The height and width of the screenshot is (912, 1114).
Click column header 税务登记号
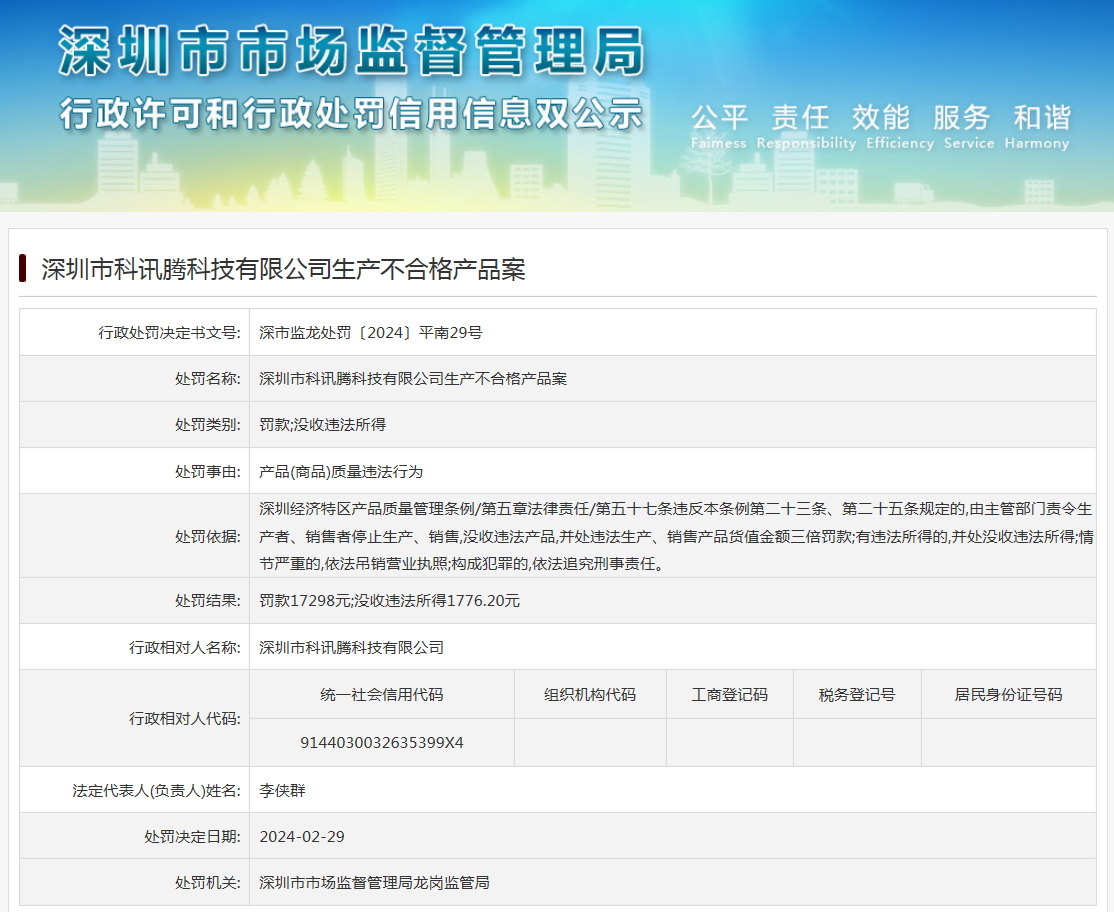coord(857,695)
